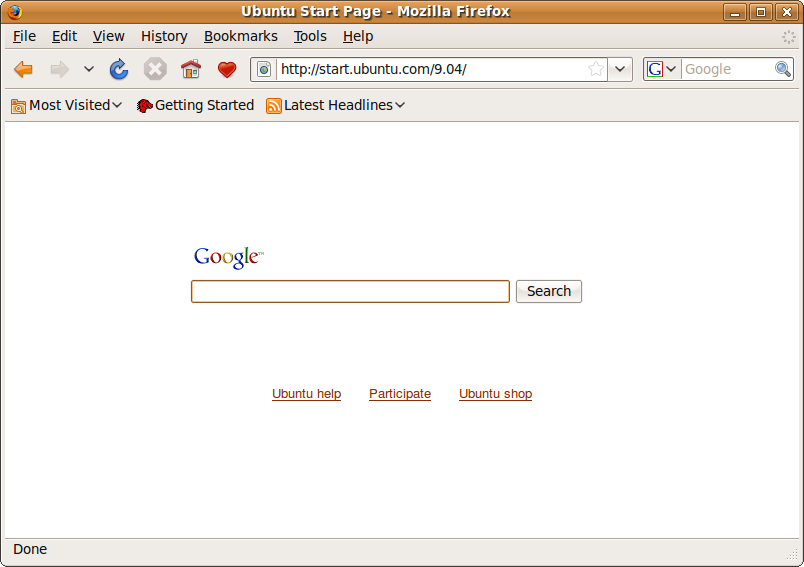Open the recent pages history dropdown
The width and height of the screenshot is (804, 567).
point(88,69)
